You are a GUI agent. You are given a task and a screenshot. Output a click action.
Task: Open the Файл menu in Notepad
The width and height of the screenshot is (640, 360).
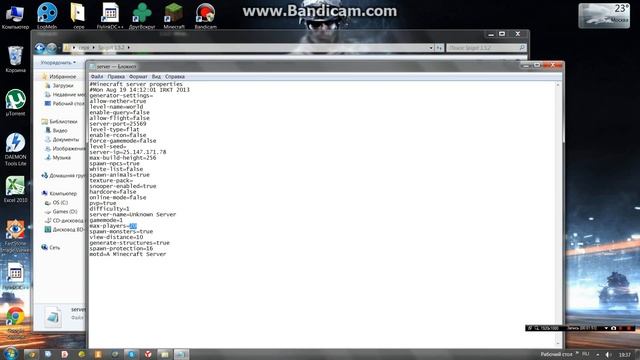[97, 76]
